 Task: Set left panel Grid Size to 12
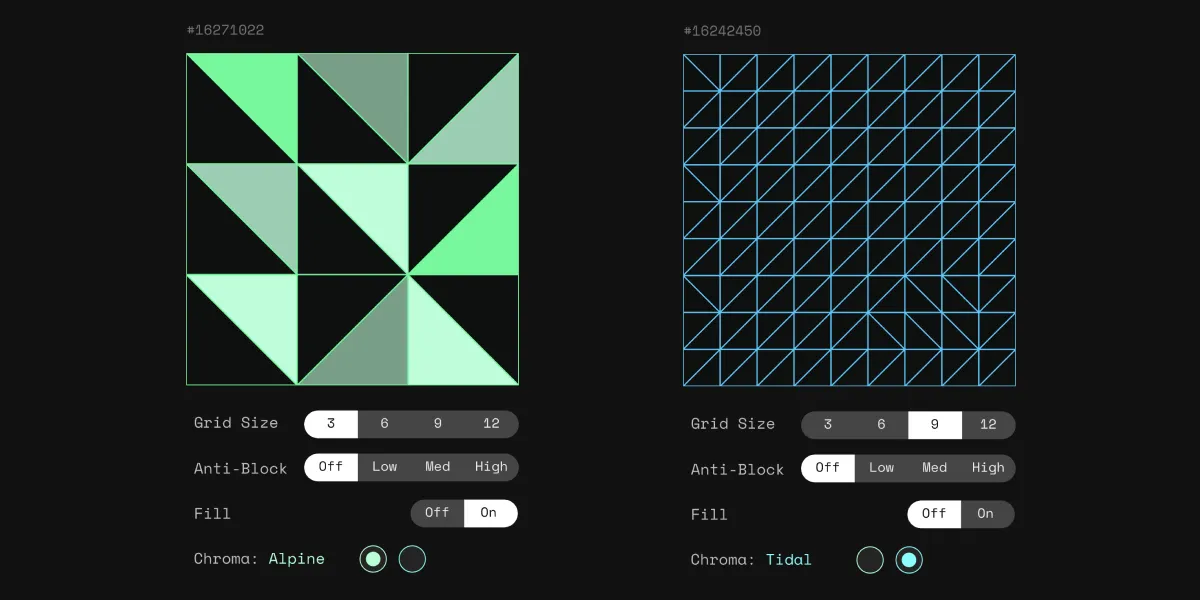[491, 423]
